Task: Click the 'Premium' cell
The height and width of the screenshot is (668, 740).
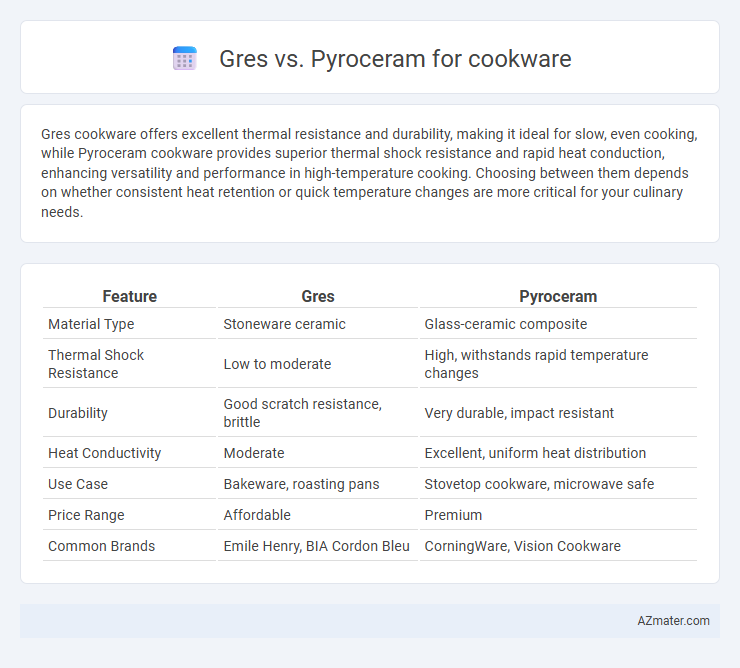Action: (453, 515)
